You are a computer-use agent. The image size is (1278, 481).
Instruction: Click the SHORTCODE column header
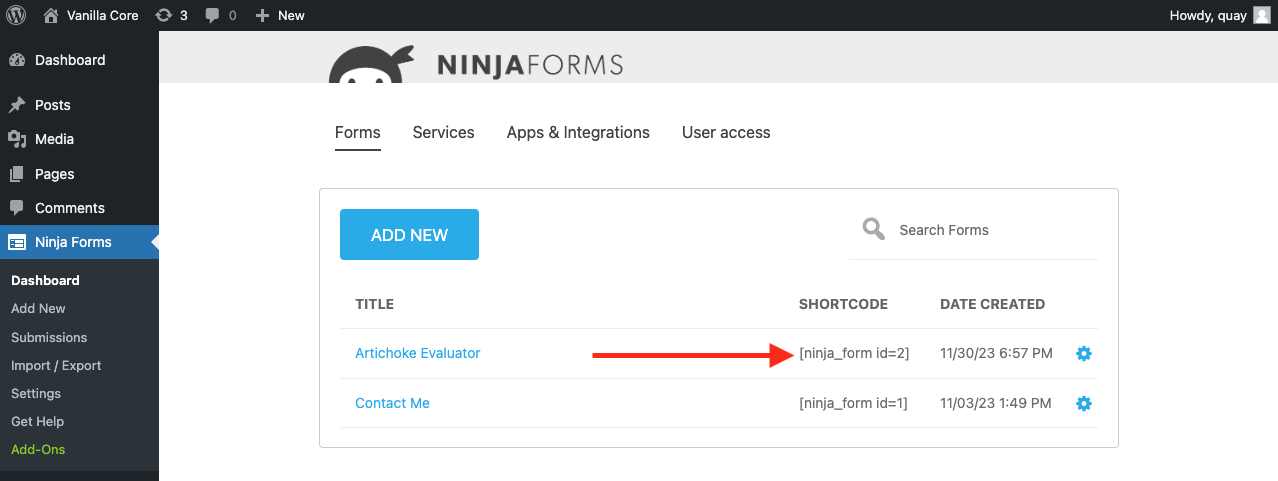(843, 304)
